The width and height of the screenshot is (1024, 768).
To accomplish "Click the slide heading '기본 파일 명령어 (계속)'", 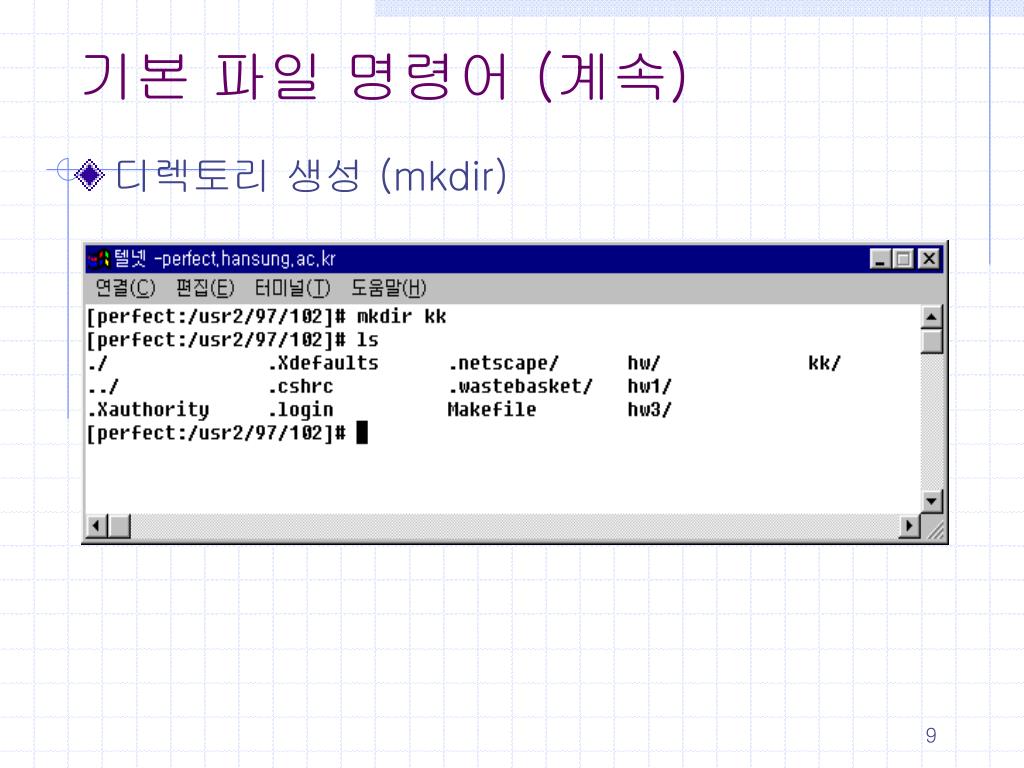I will (384, 76).
